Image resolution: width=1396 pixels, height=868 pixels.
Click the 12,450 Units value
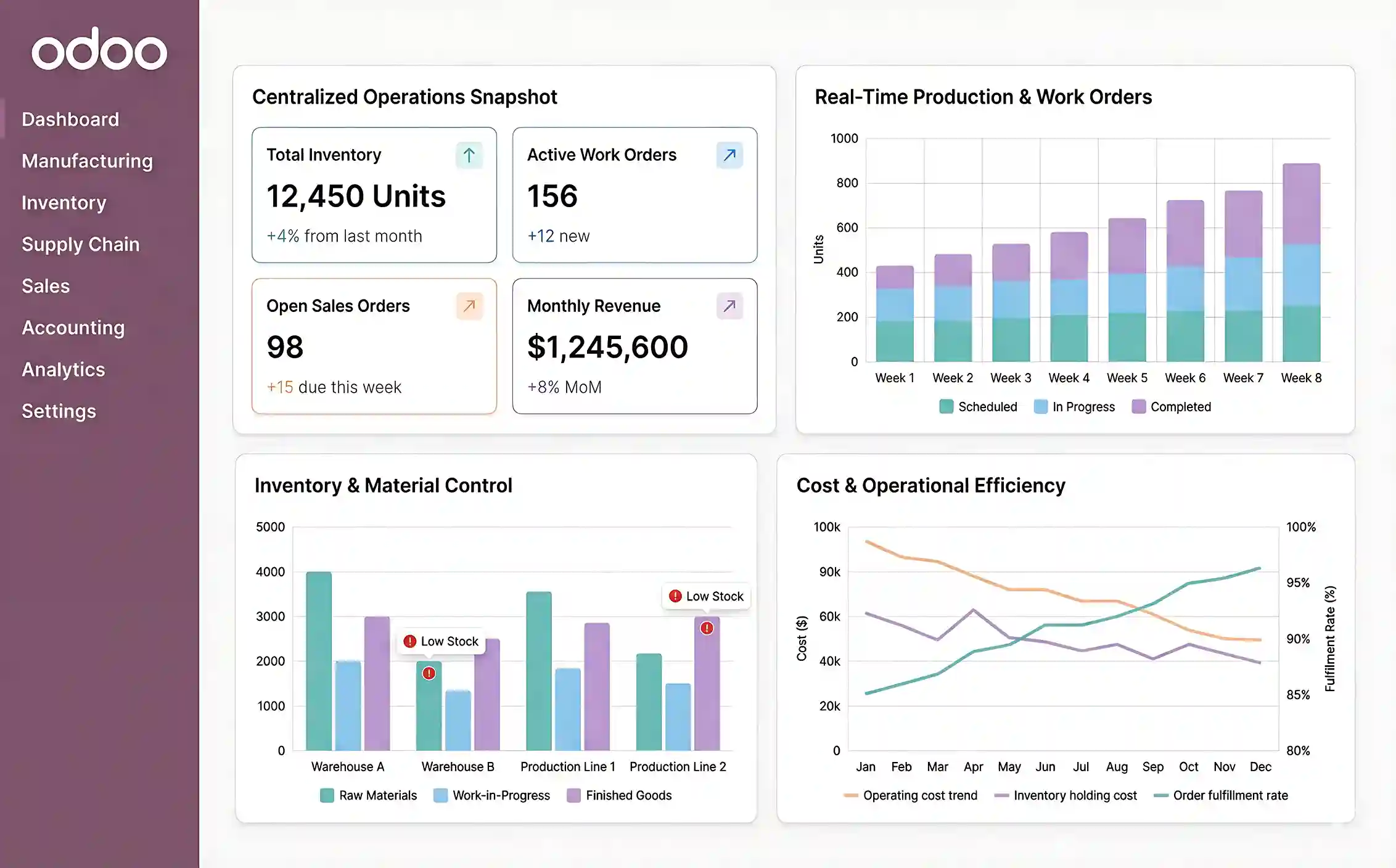click(356, 196)
